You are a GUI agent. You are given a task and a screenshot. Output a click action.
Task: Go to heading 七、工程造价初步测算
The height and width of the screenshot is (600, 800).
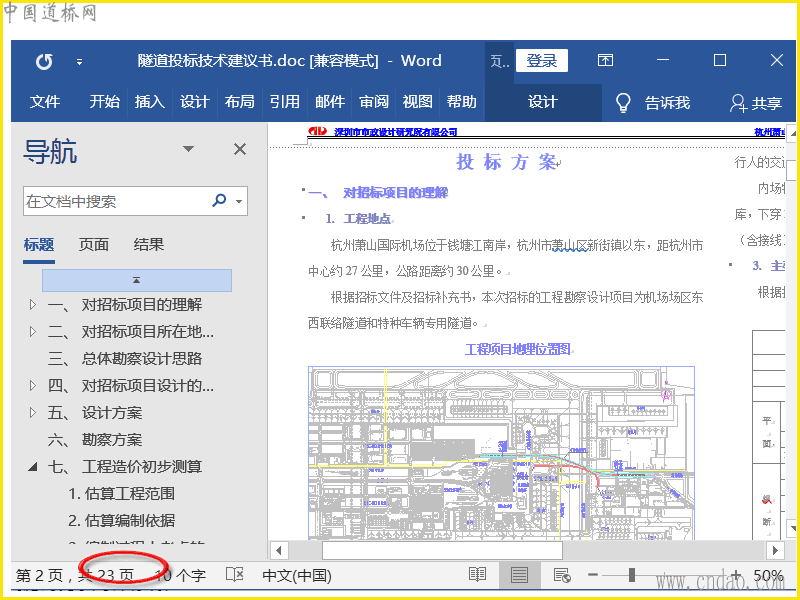pyautogui.click(x=125, y=466)
